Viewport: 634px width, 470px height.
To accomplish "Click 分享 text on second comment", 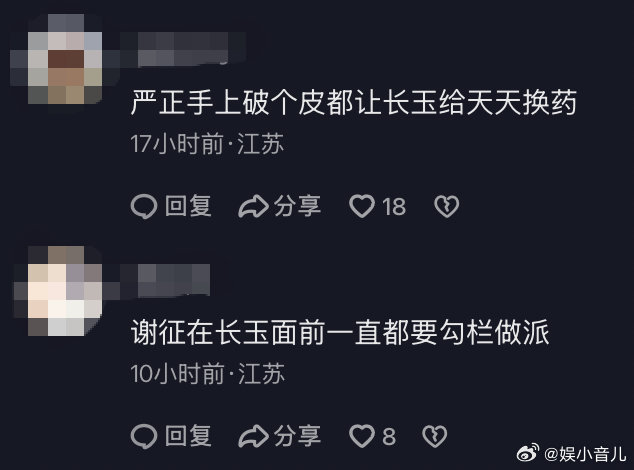I will pos(298,436).
